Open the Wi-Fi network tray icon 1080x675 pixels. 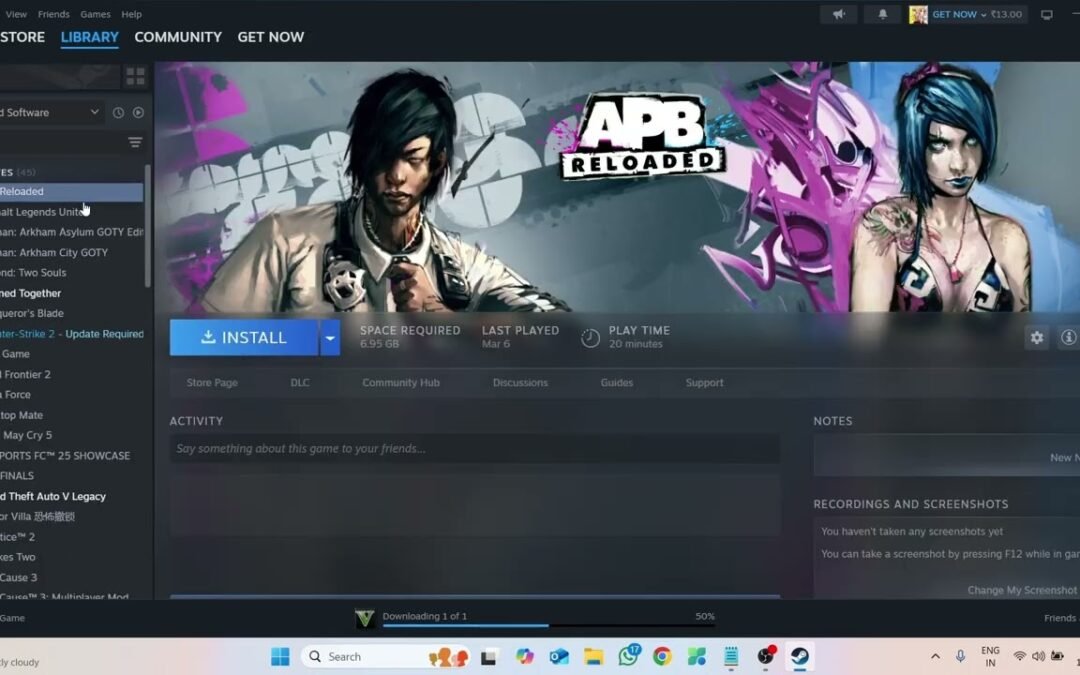coord(1020,656)
